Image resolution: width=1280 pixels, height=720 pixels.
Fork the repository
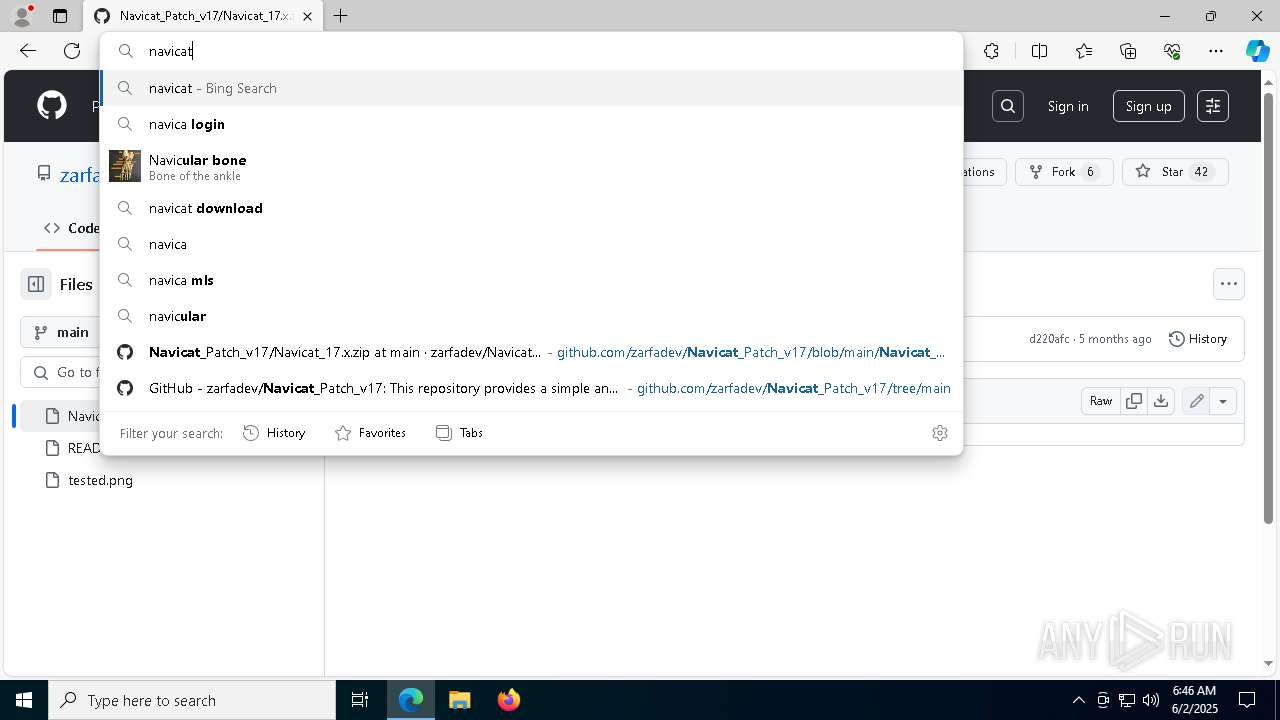pyautogui.click(x=1064, y=172)
